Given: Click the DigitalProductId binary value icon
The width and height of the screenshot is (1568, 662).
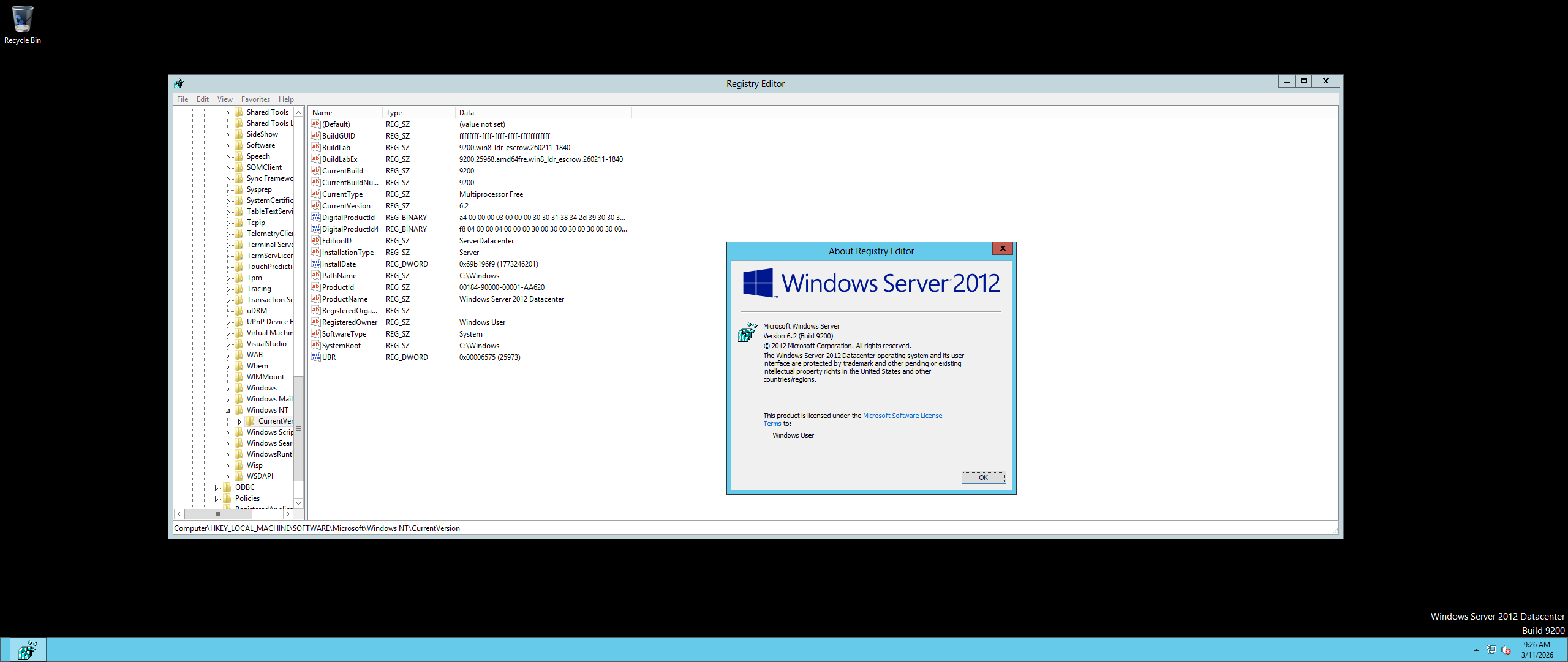Looking at the screenshot, I should [x=316, y=218].
